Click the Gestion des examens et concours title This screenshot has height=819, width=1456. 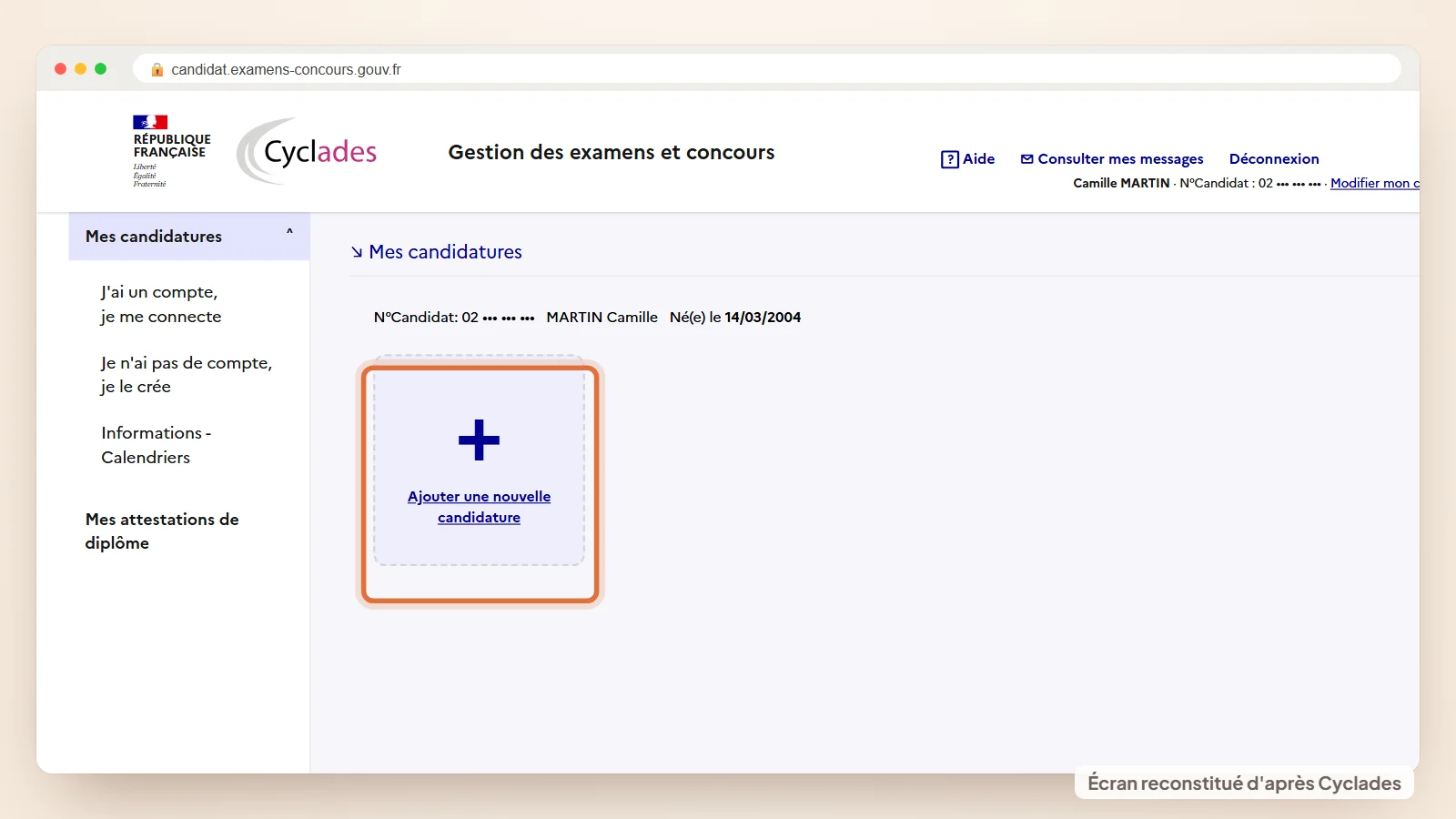612,152
